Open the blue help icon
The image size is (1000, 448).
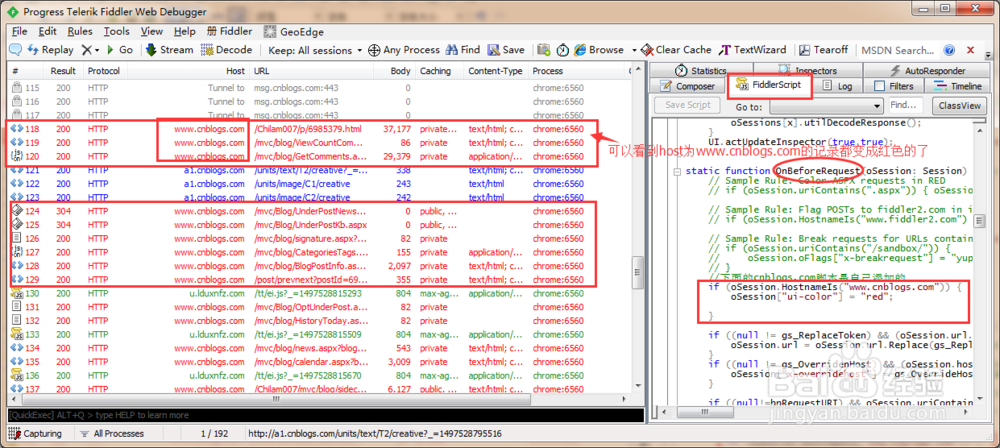pyautogui.click(x=950, y=50)
